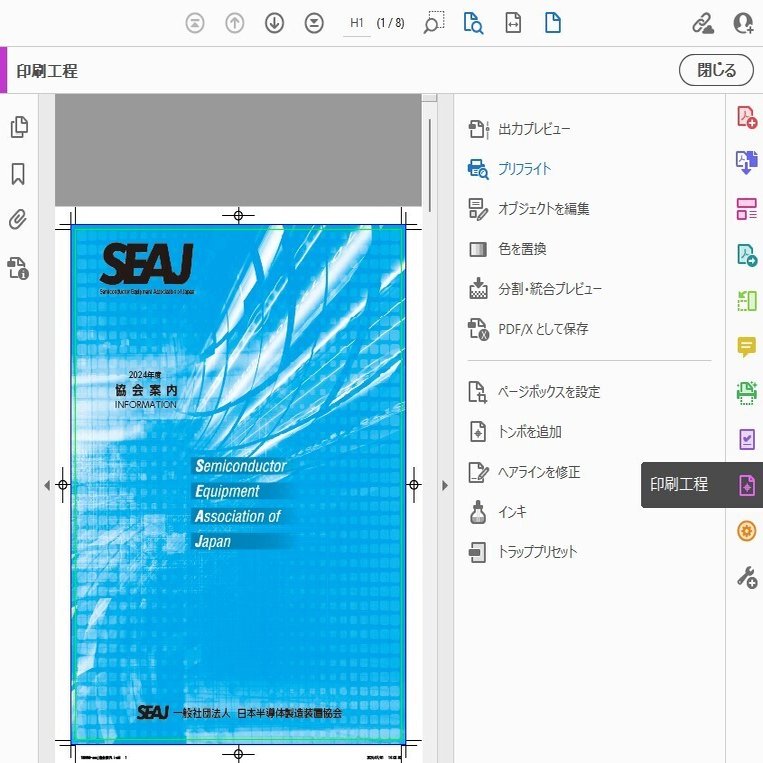Fit one full page view icon
This screenshot has width=763, height=763.
[x=553, y=23]
